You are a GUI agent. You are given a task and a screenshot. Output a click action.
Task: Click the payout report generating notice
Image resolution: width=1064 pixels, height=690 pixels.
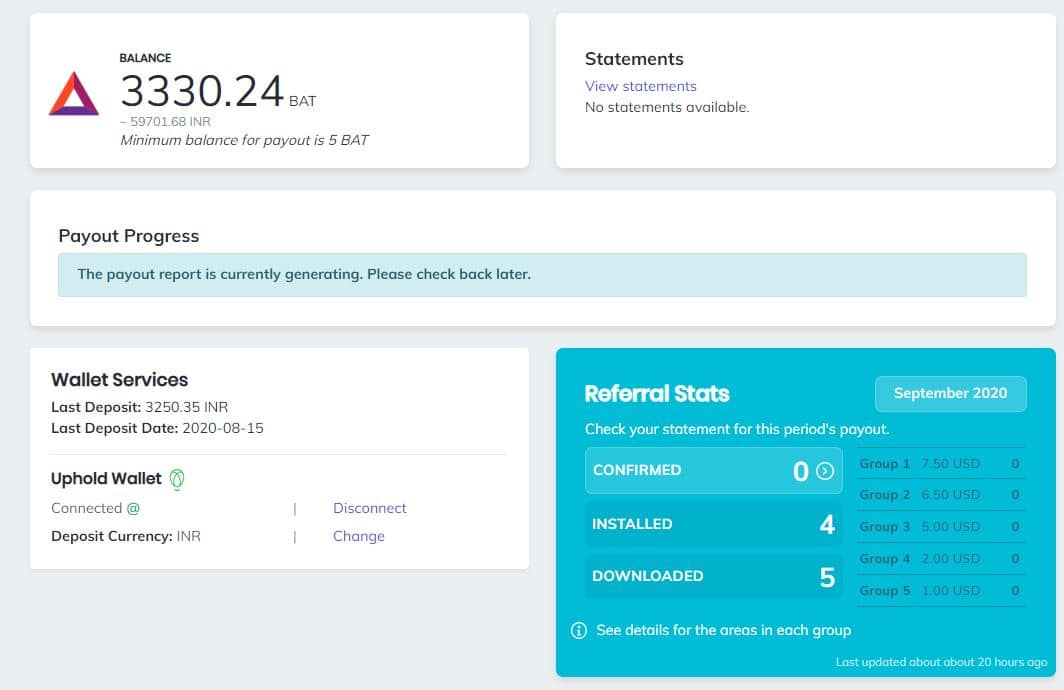542,275
